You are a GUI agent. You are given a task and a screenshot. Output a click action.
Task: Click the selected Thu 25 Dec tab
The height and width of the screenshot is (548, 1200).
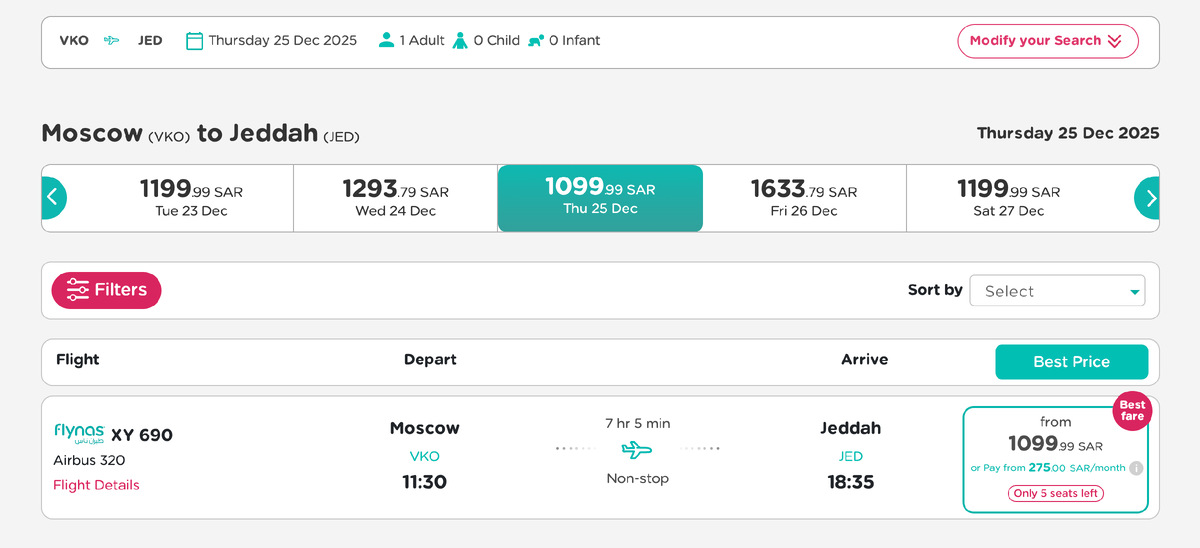[x=600, y=198]
